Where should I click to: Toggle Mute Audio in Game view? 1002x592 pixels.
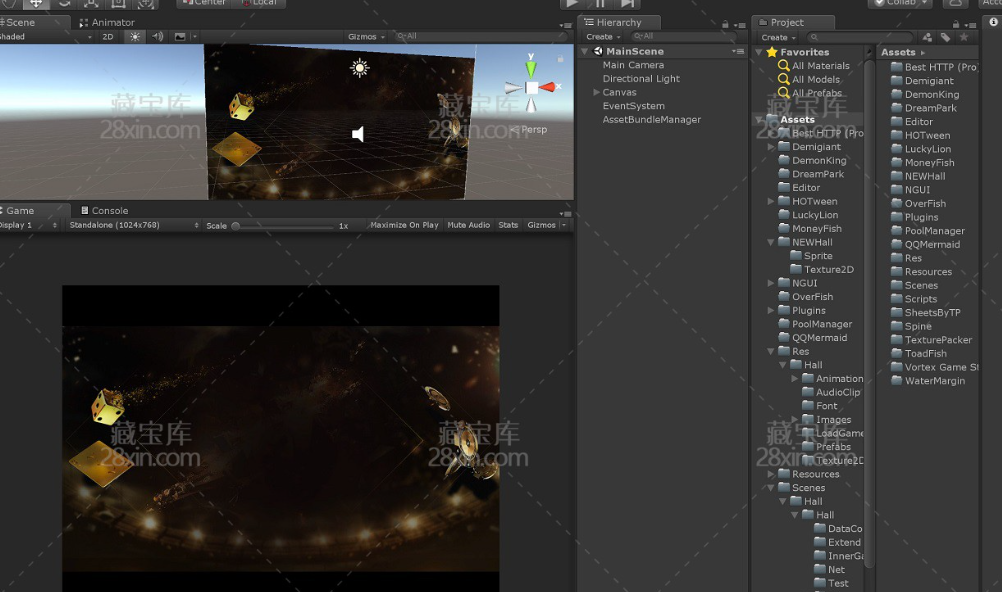[468, 225]
